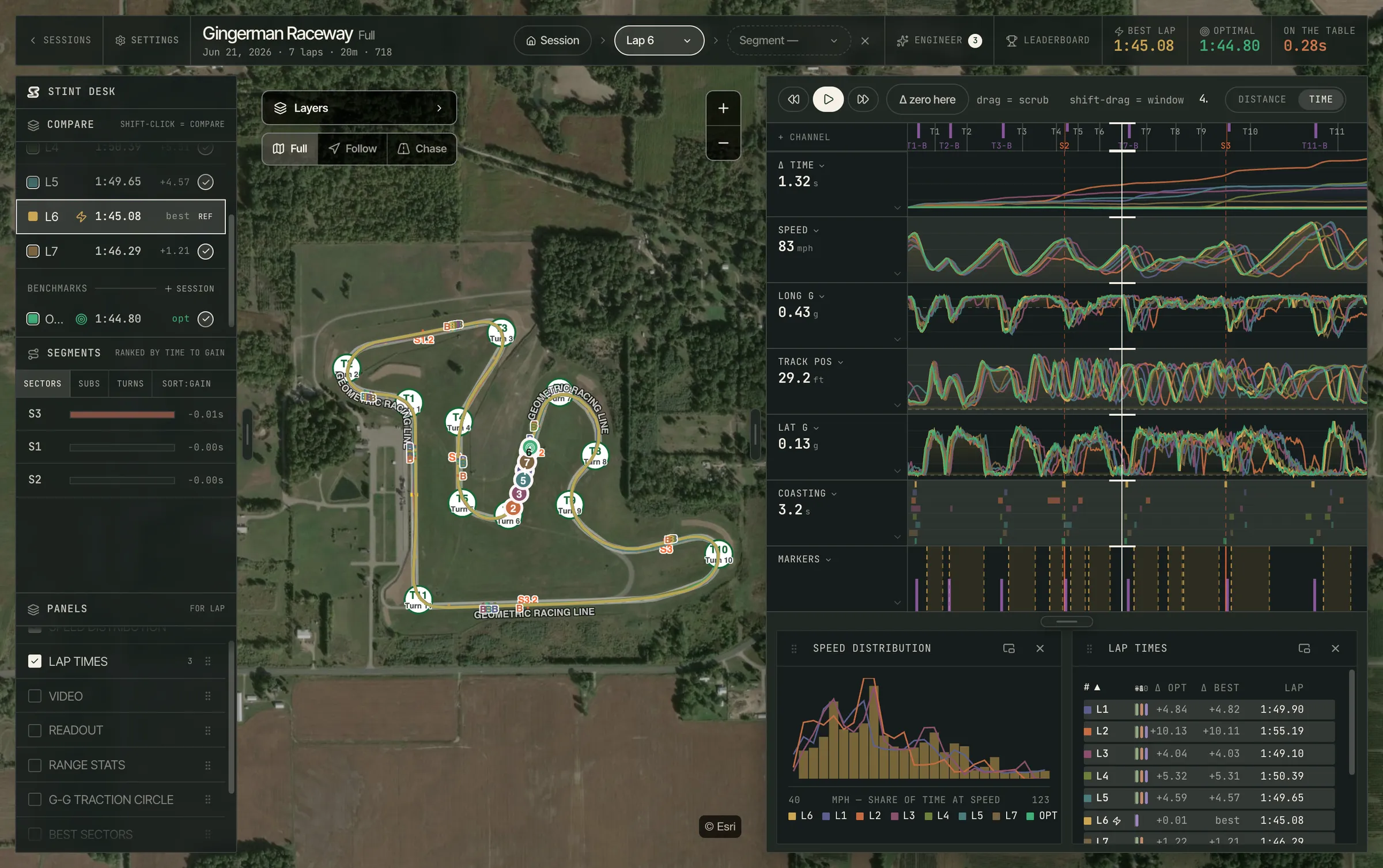Open the Lap 6 dropdown
1383x868 pixels.
point(659,40)
